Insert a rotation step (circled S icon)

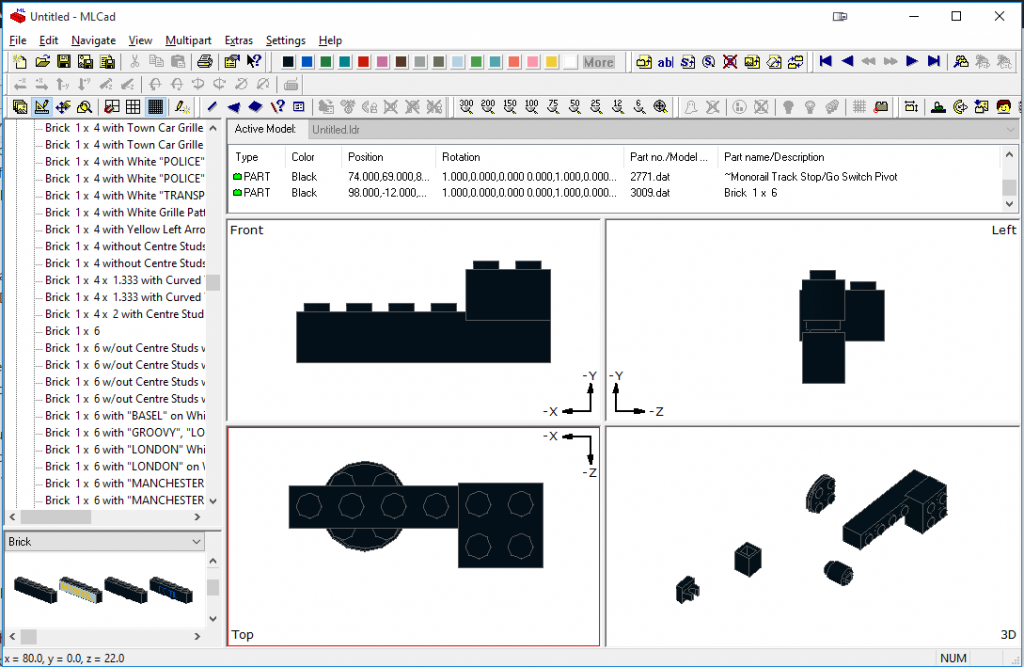point(709,62)
